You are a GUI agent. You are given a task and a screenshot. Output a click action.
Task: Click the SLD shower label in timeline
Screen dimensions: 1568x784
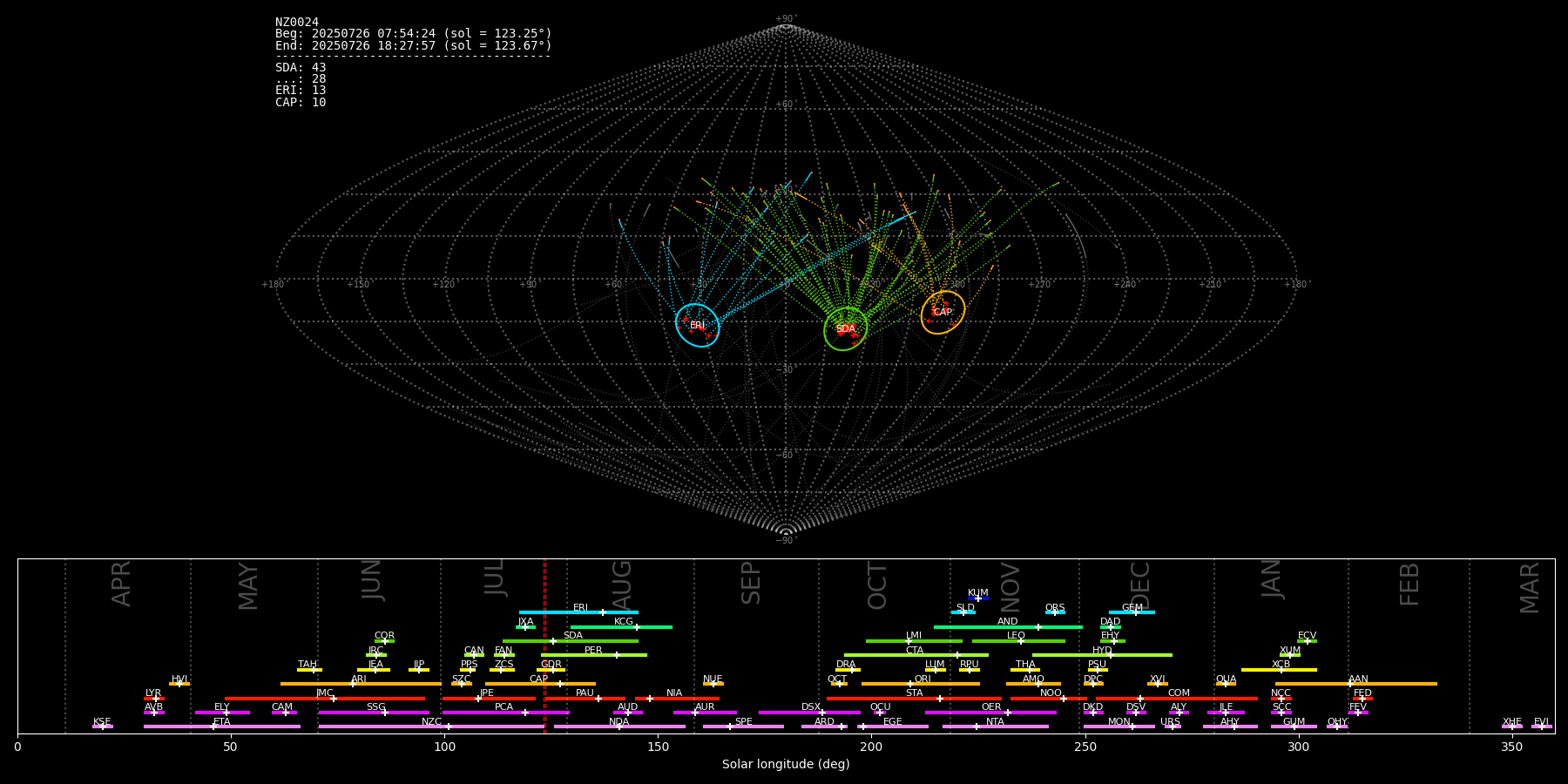965,608
